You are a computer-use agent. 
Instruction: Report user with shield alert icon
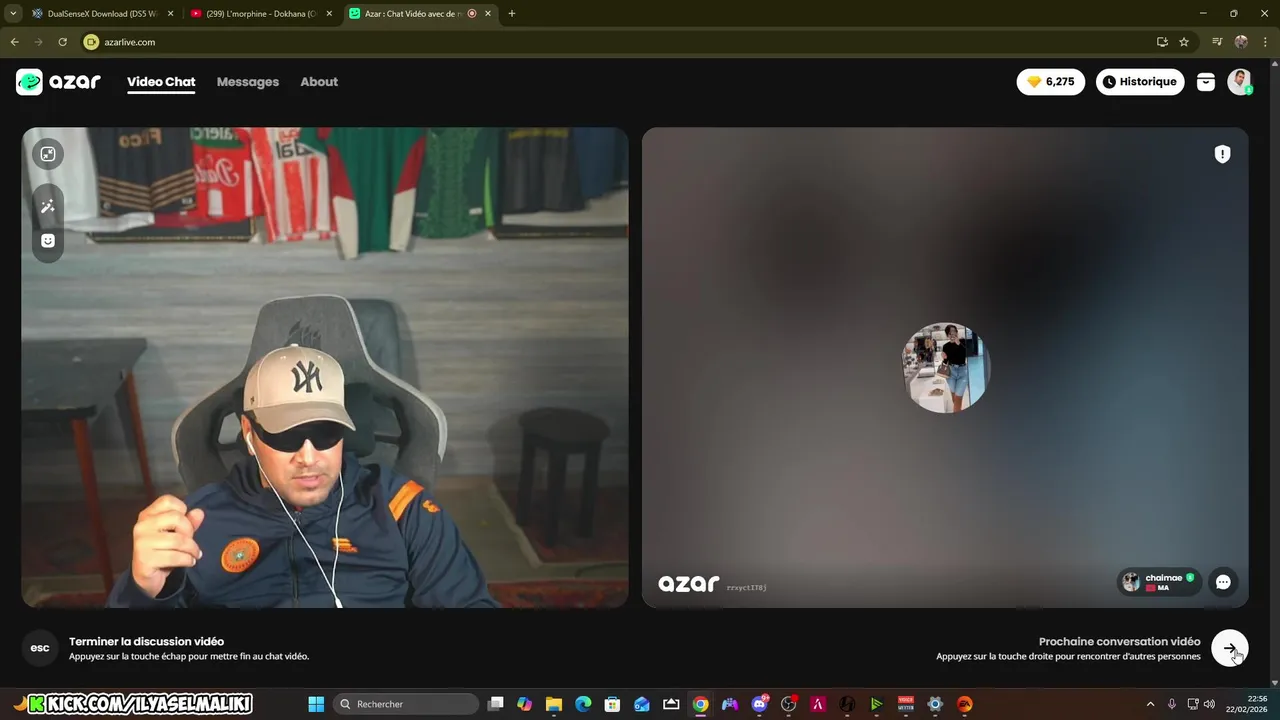tap(1222, 154)
